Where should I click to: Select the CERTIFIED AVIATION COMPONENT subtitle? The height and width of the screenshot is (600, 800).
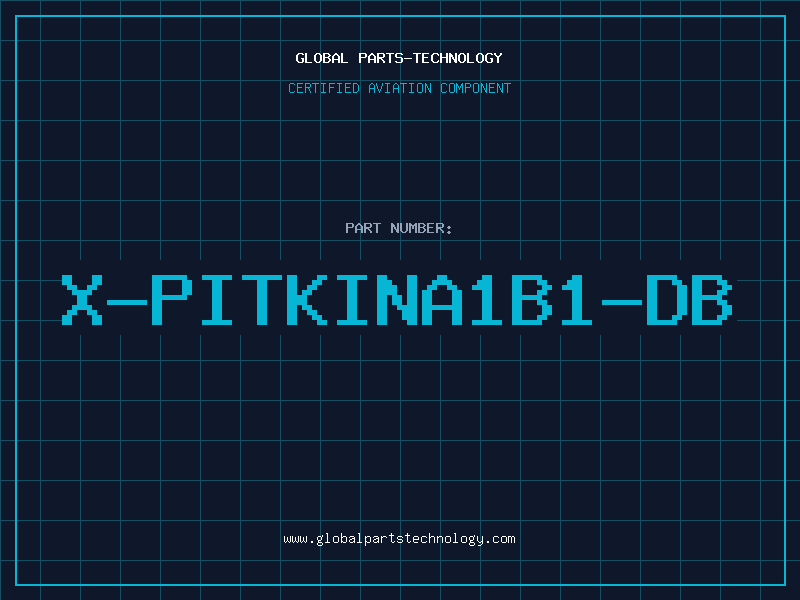point(399,88)
